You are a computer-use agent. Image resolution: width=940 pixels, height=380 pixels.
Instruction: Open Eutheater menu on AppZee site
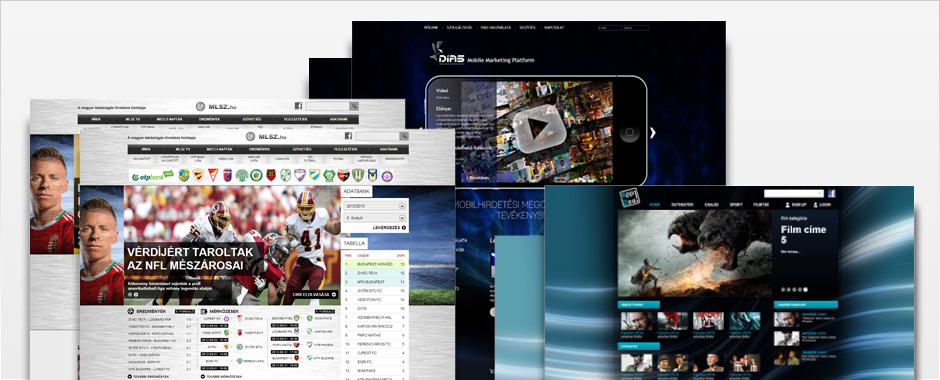[682, 204]
